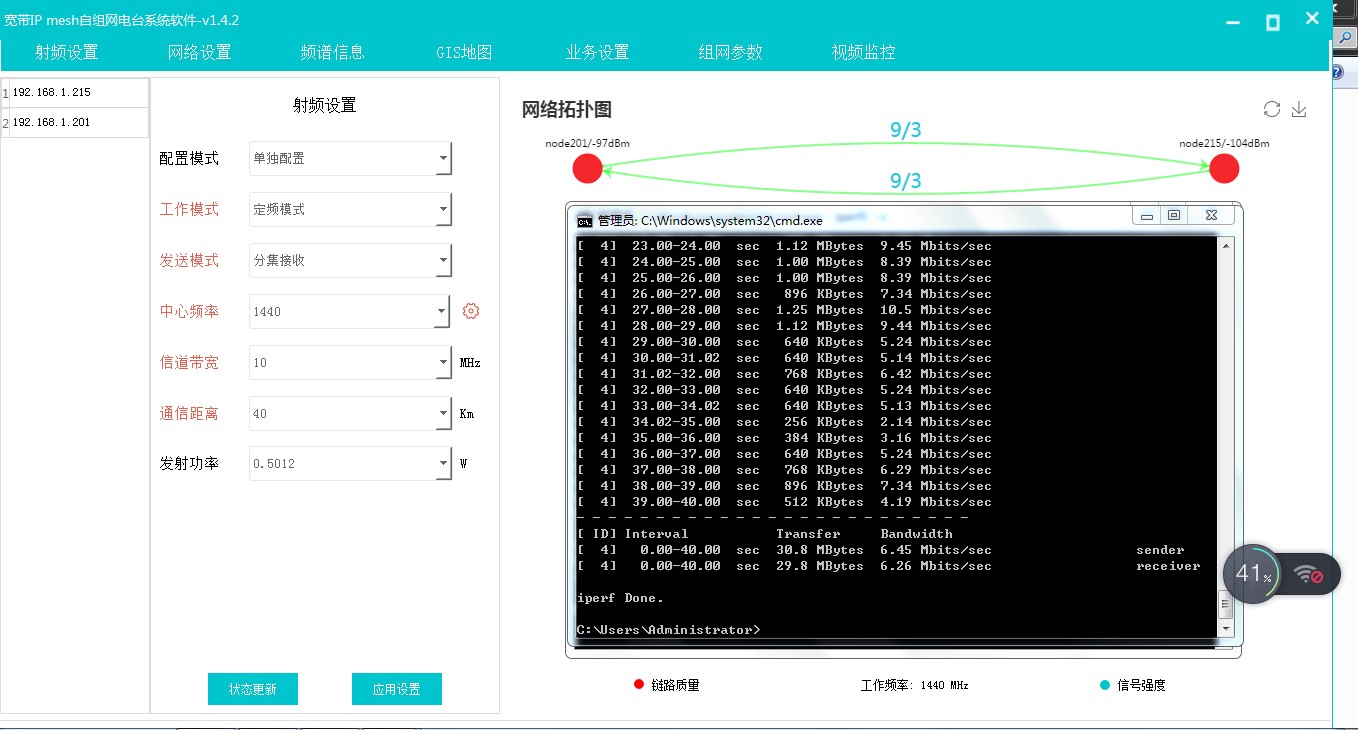The height and width of the screenshot is (730, 1358).
Task: Download the network topology diagram
Action: click(1299, 109)
